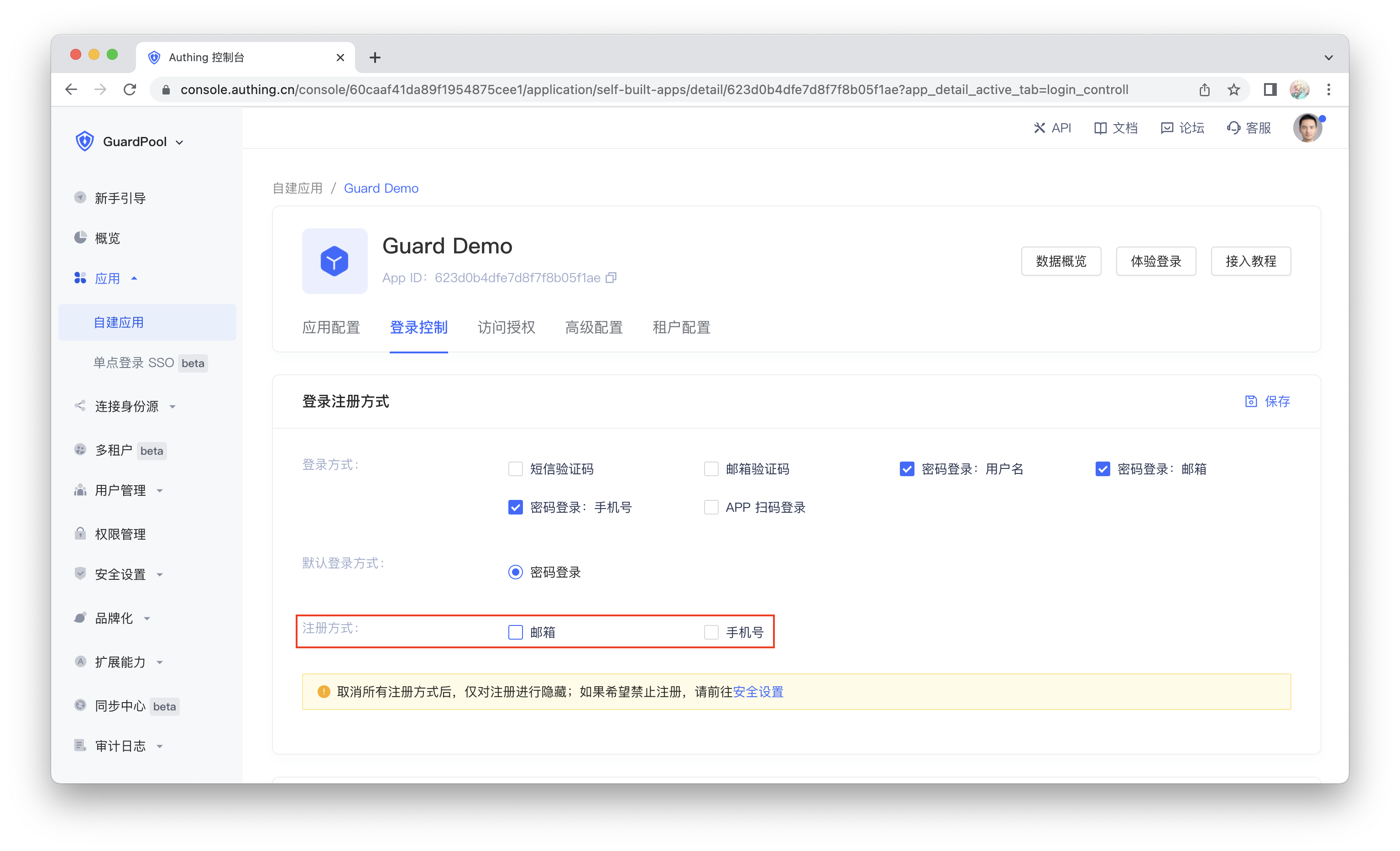1400x851 pixels.
Task: Check the 邮箱 registration method checkbox
Action: point(515,632)
